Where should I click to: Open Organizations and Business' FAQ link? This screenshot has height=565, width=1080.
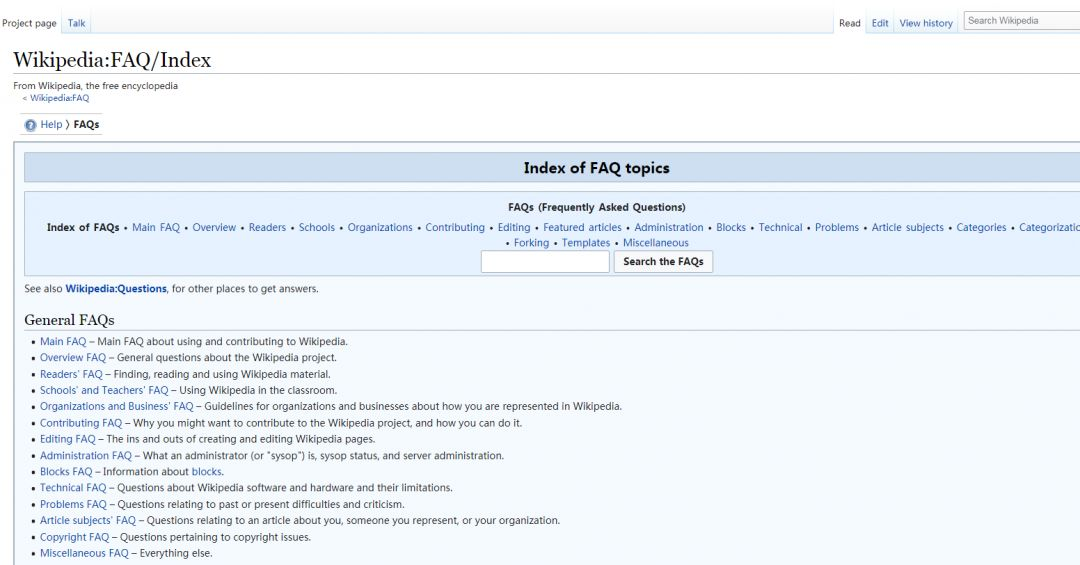(x=116, y=407)
